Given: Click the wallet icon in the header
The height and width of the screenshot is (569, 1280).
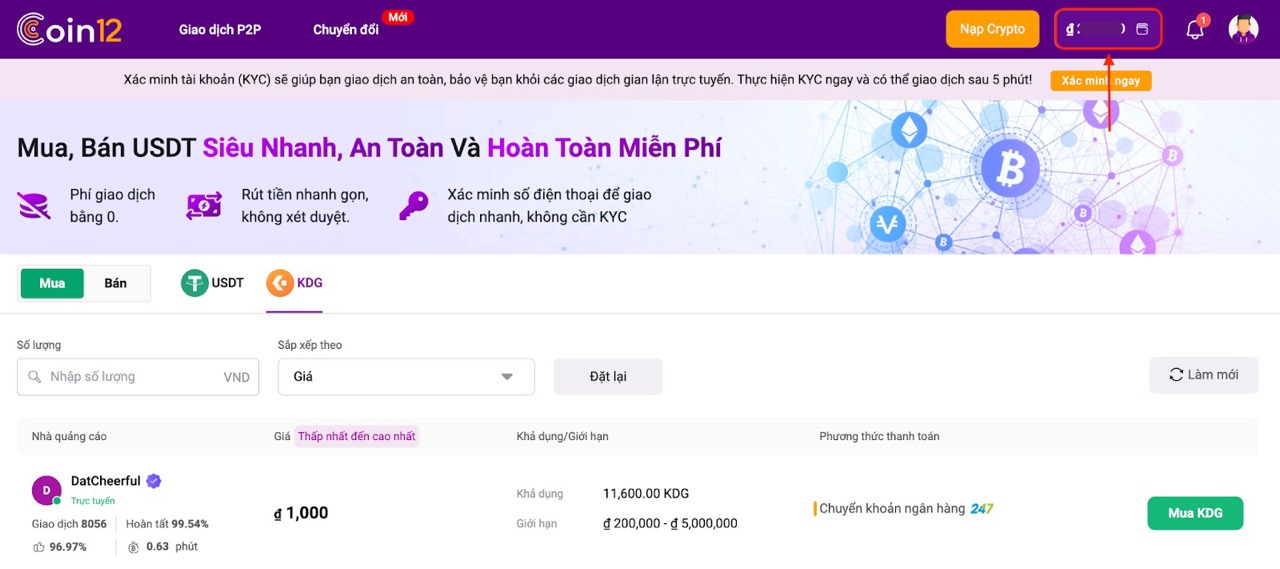Looking at the screenshot, I should (1142, 29).
